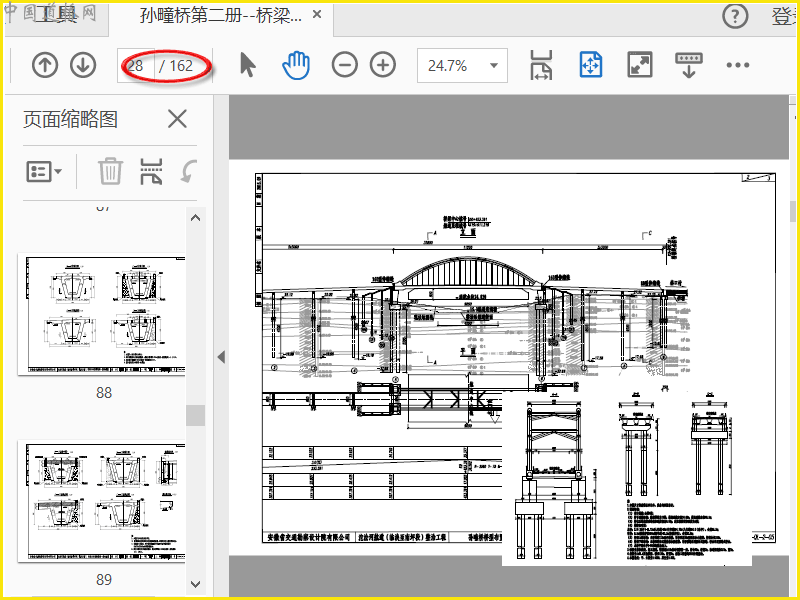
Task: Click the fit-width scrolling mode icon
Action: (x=541, y=66)
